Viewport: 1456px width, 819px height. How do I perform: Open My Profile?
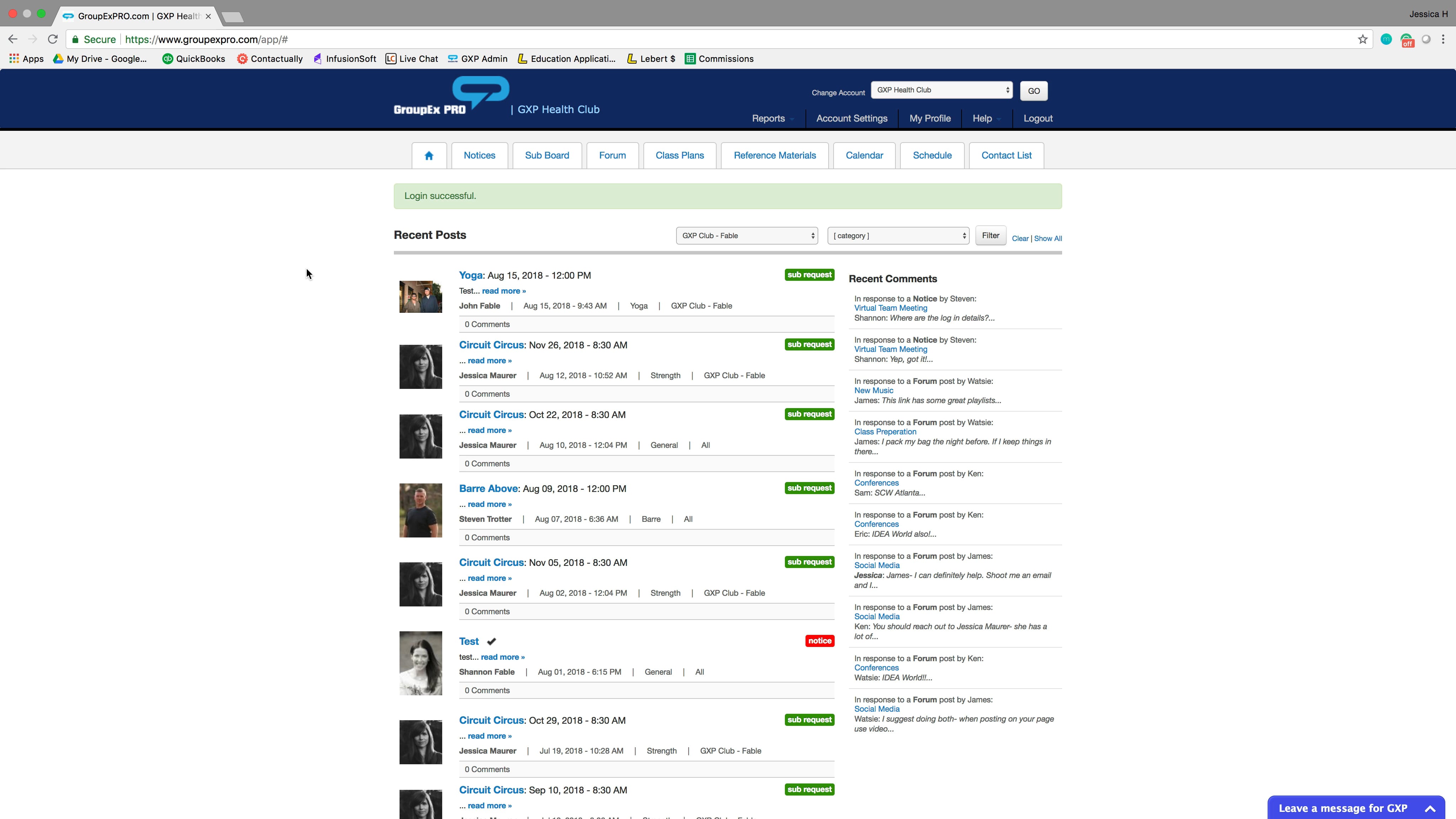tap(930, 119)
